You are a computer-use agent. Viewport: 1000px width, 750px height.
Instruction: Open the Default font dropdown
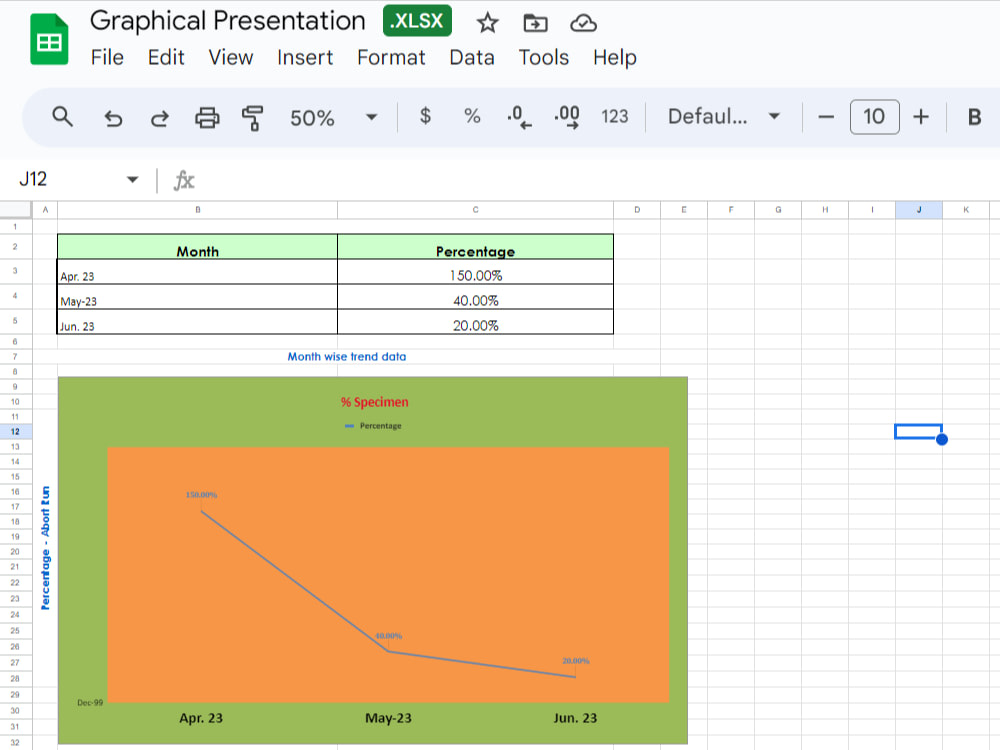pos(724,117)
